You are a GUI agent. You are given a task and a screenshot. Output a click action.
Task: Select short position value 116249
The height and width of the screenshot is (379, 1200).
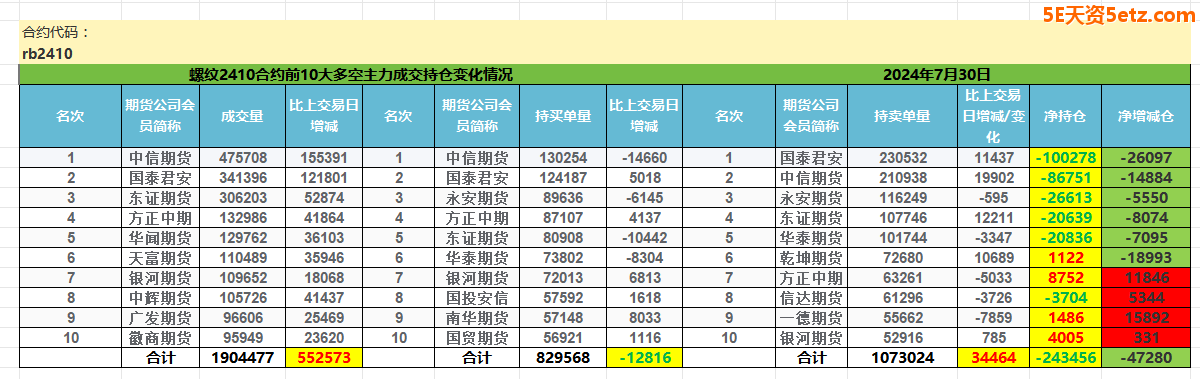(x=902, y=198)
